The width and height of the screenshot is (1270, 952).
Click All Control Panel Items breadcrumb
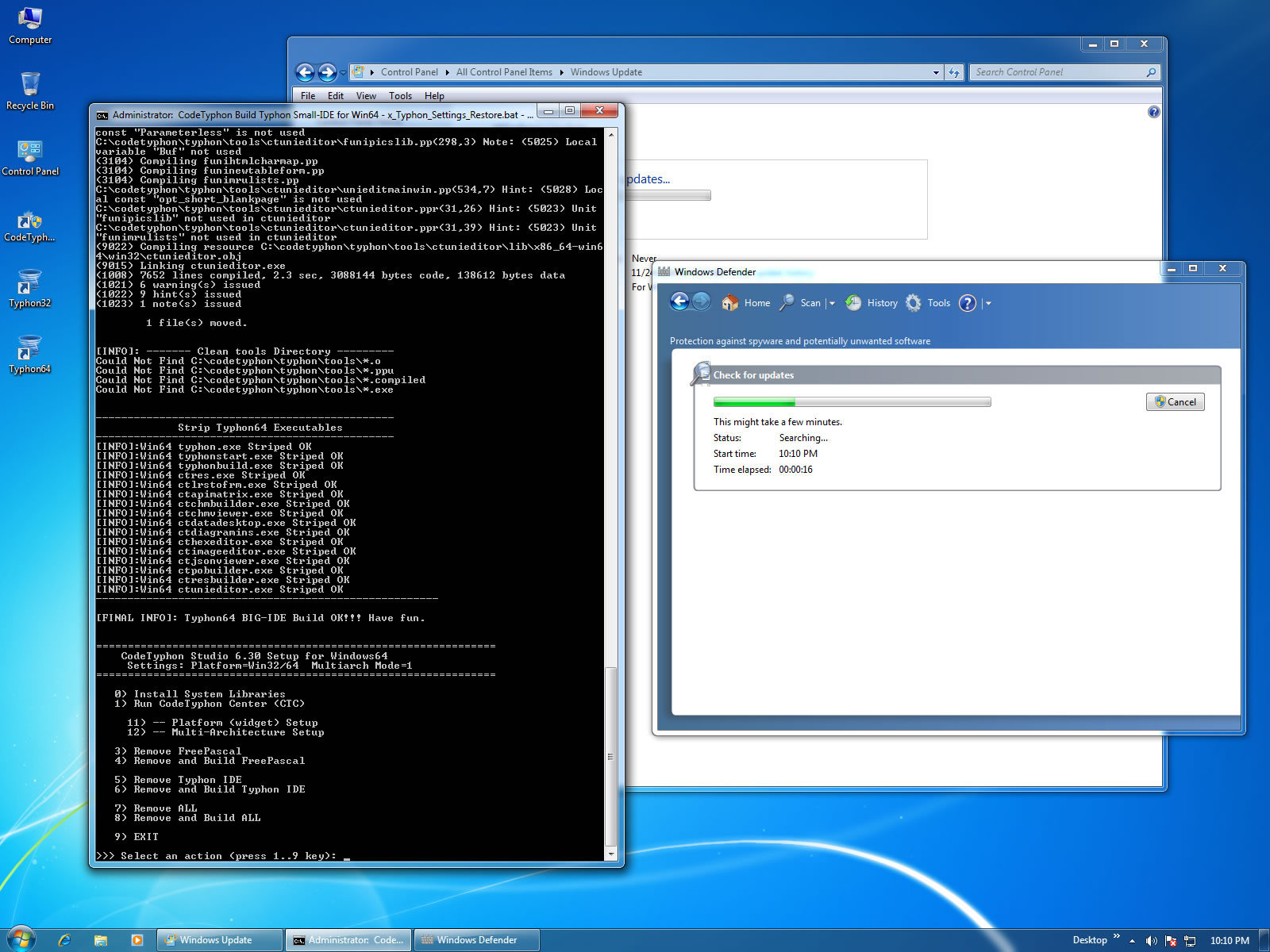pos(504,72)
